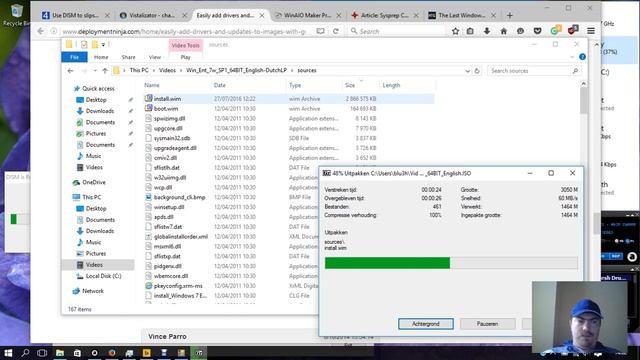Select Music under Quick access

click(x=93, y=156)
